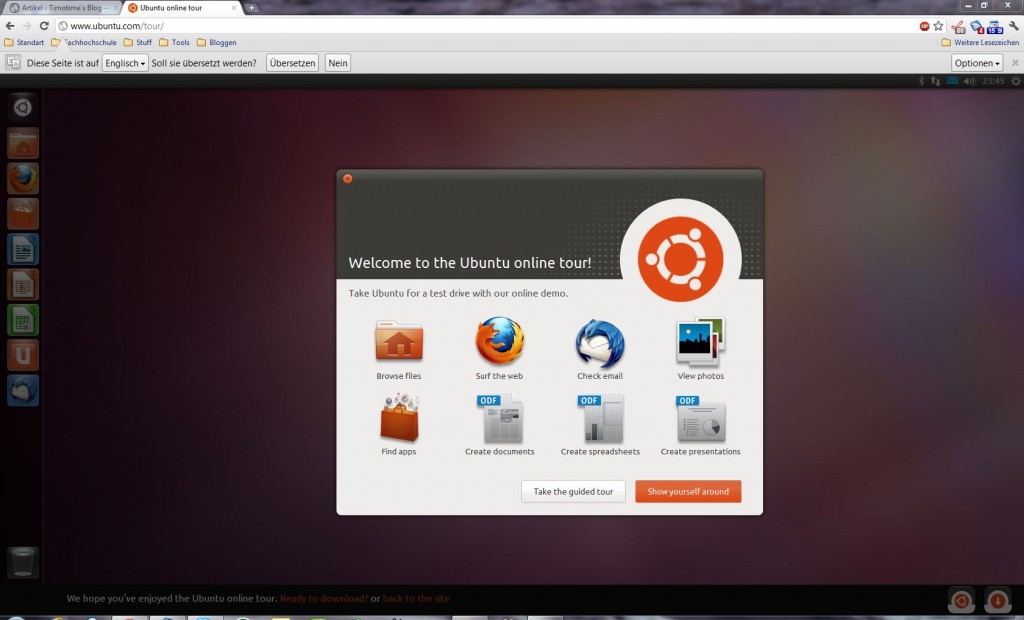Click the 23:45 clock in Ubuntu panel
Viewport: 1024px width, 620px height.
[993, 81]
